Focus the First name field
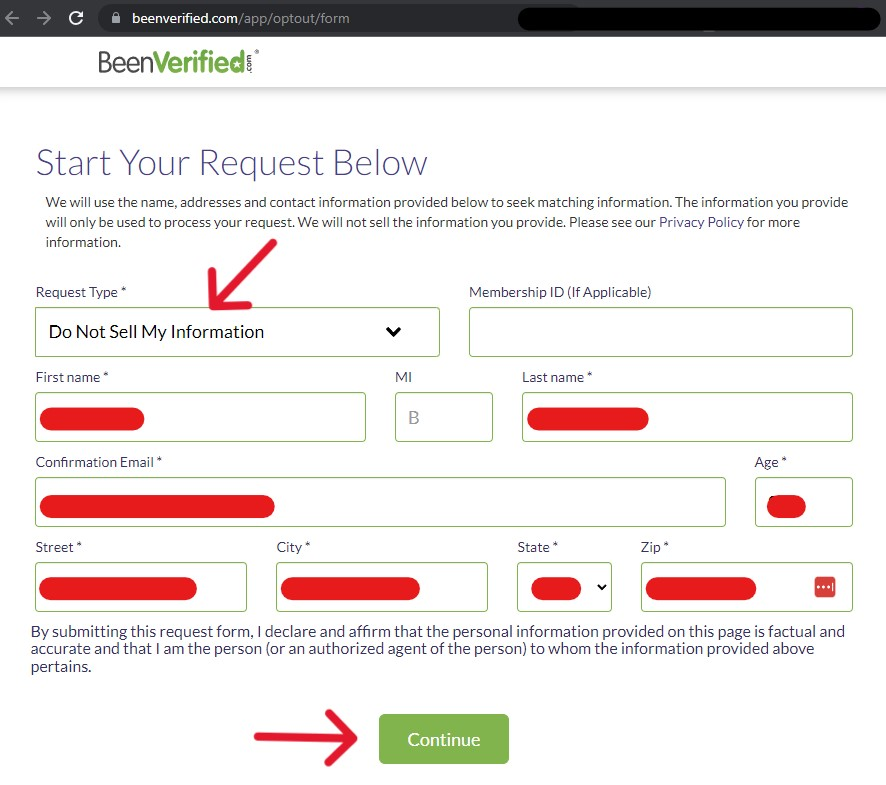Image resolution: width=886 pixels, height=785 pixels. (200, 417)
